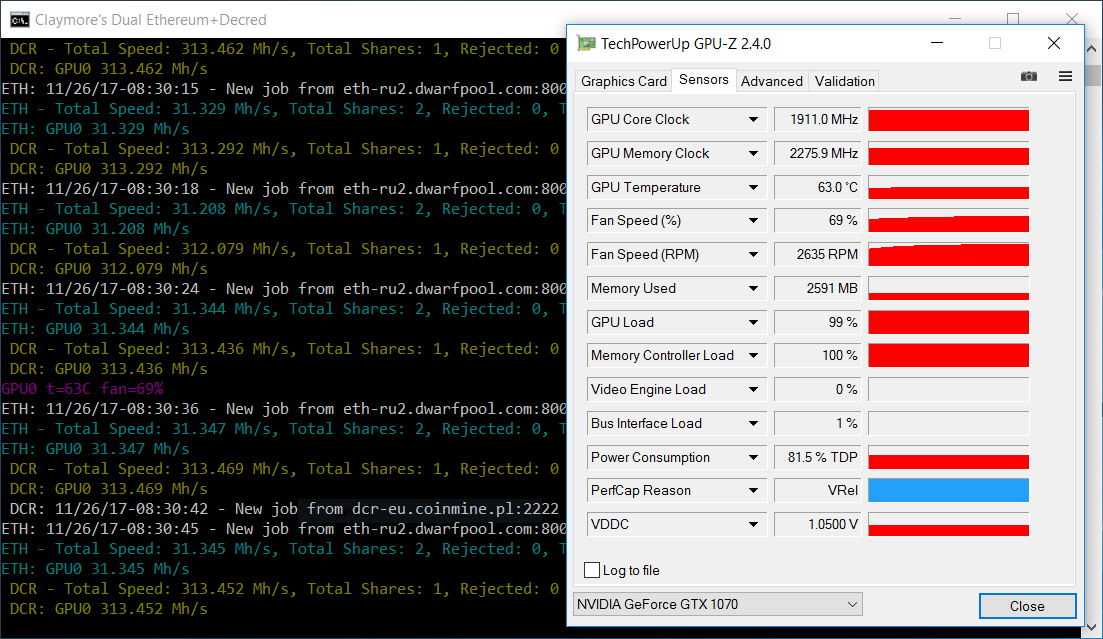Open the Fan Speed (RPM) sensor dropdown
Viewport: 1103px width, 639px height.
(753, 255)
